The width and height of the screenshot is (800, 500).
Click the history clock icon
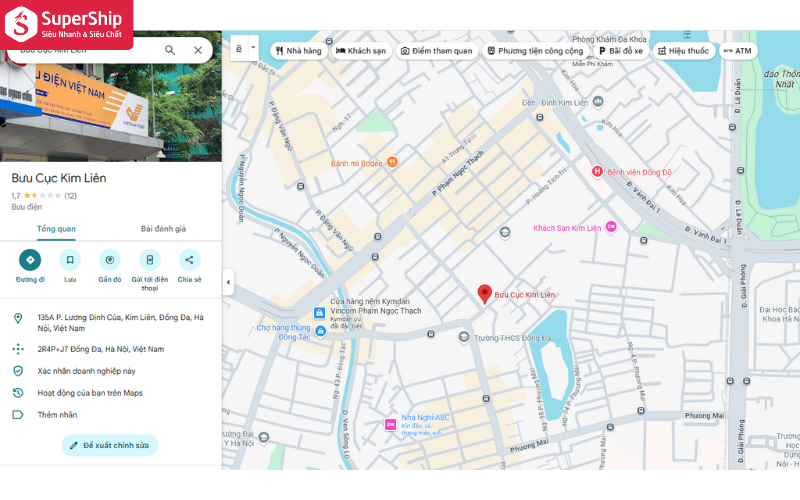tap(18, 393)
